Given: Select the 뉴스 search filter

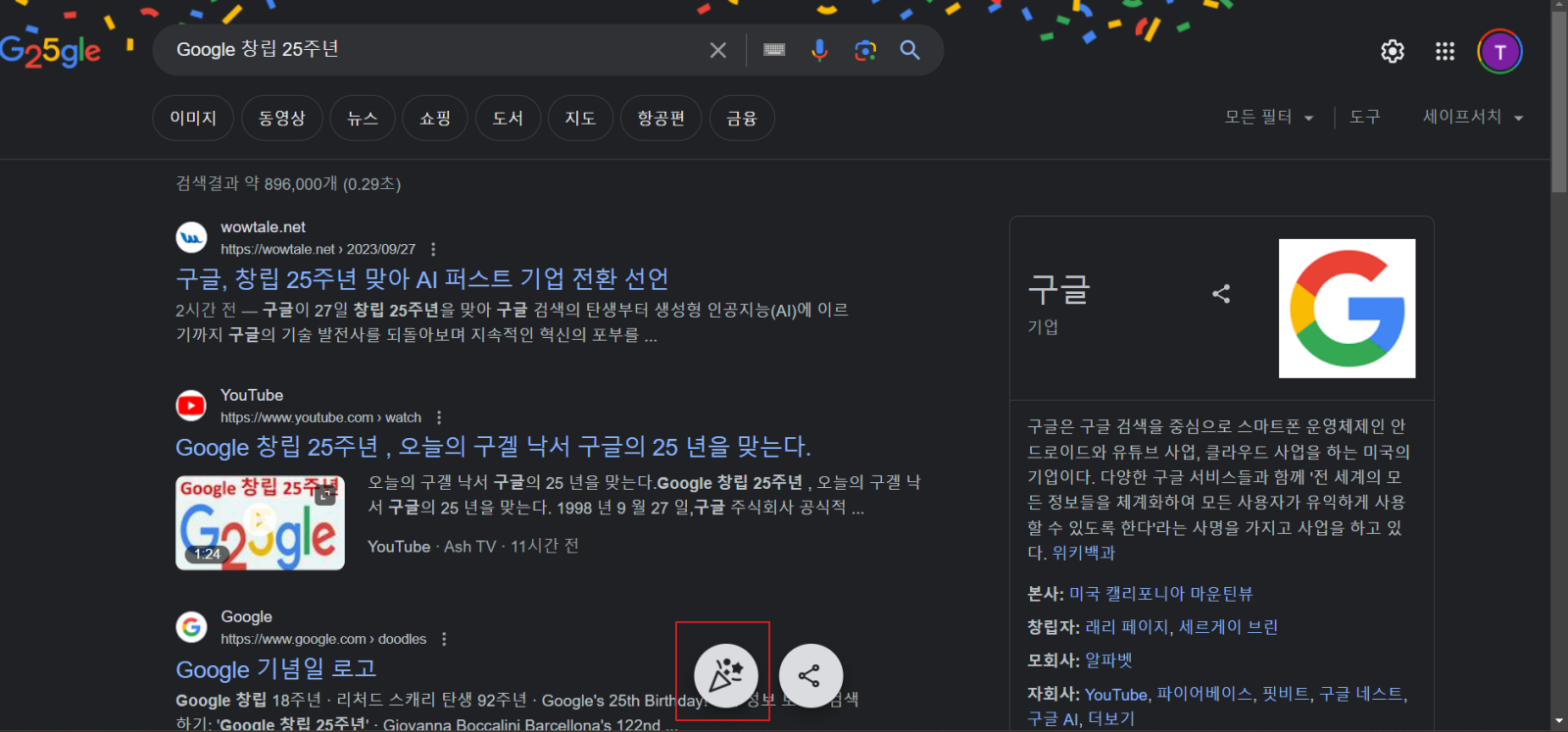Looking at the screenshot, I should pos(363,119).
